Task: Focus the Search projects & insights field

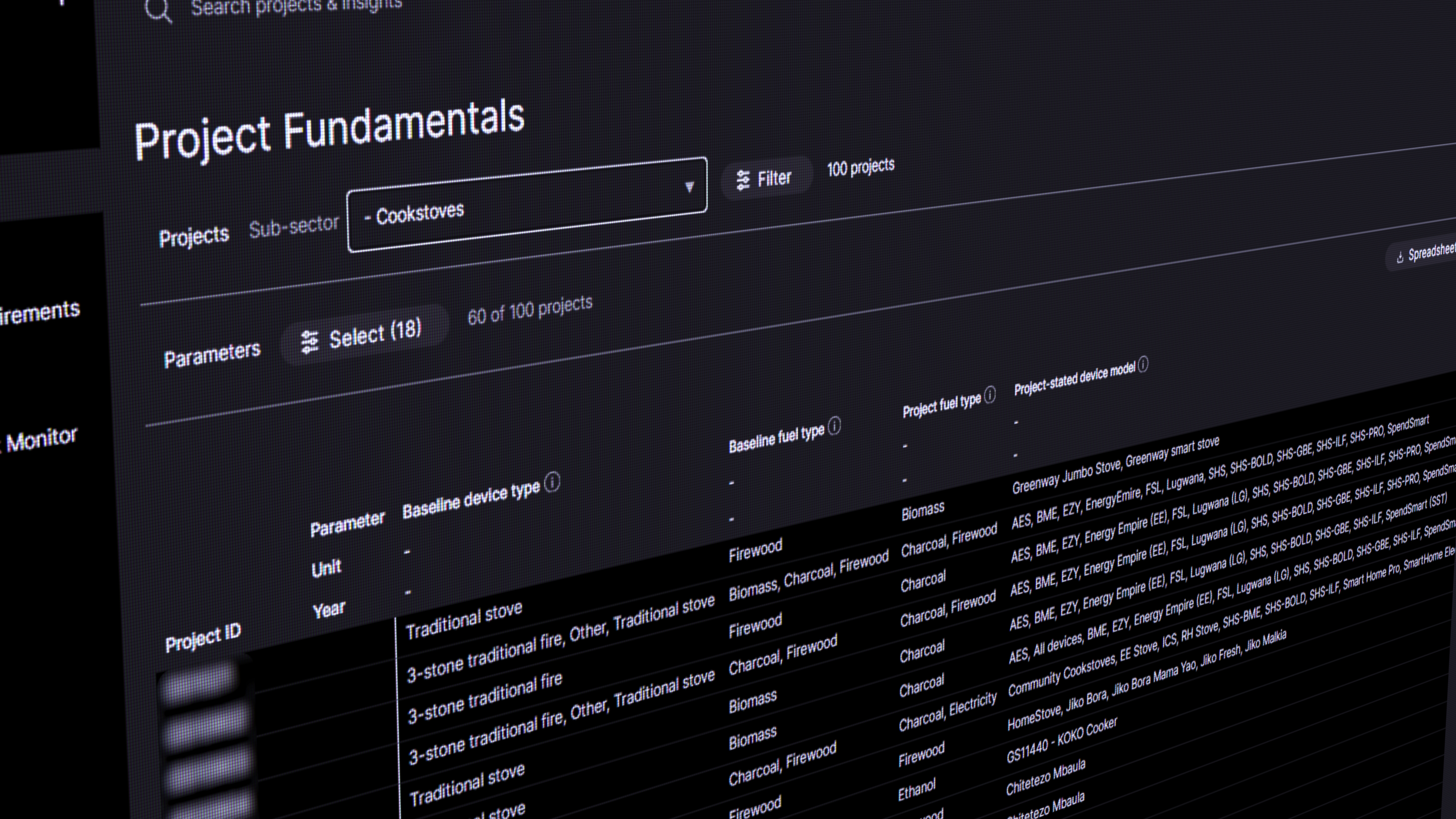Action: click(296, 7)
